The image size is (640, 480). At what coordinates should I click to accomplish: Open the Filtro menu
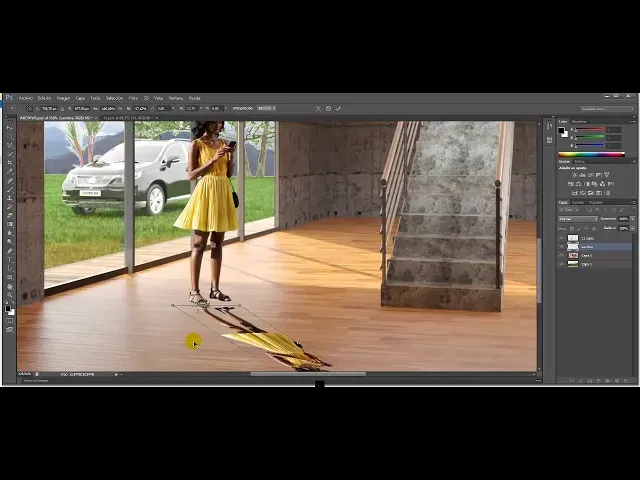tap(133, 98)
